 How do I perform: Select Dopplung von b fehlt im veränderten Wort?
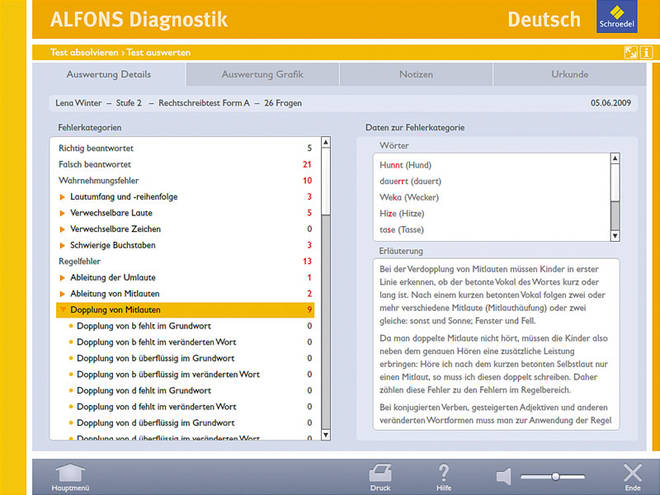pos(156,342)
